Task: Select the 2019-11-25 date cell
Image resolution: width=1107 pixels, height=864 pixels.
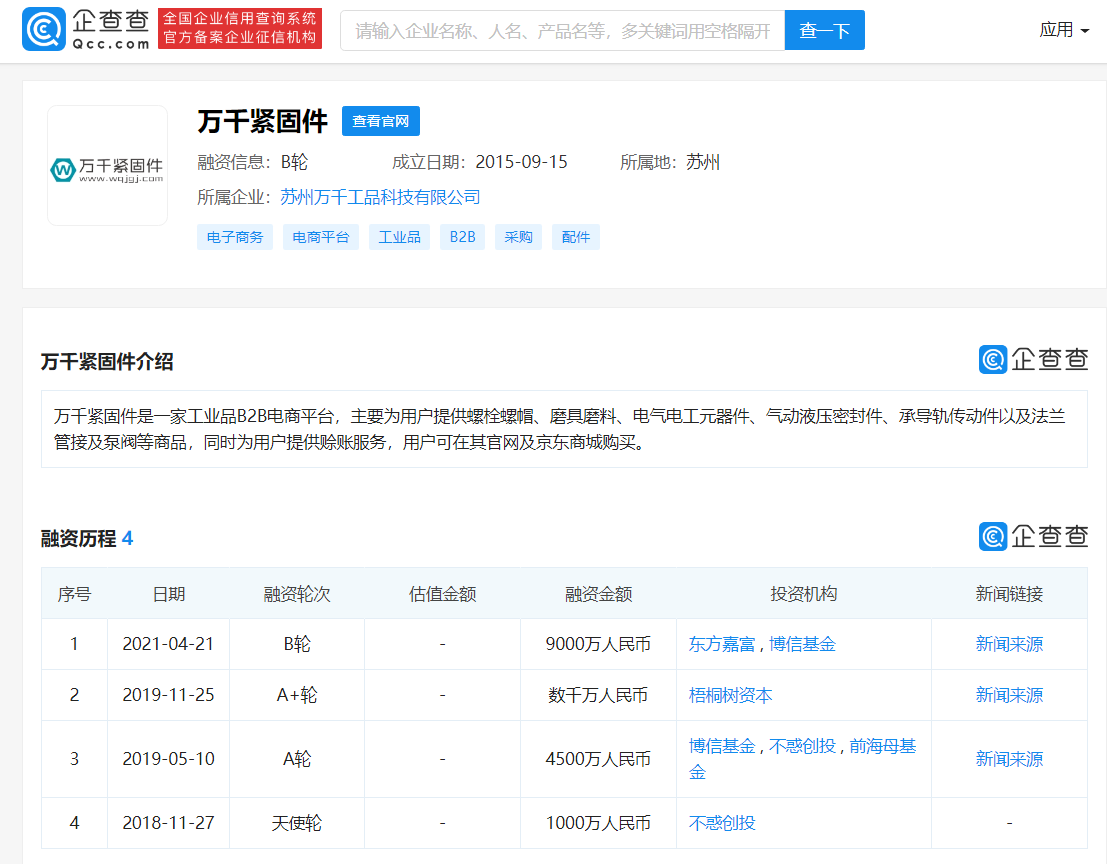Action: point(168,695)
